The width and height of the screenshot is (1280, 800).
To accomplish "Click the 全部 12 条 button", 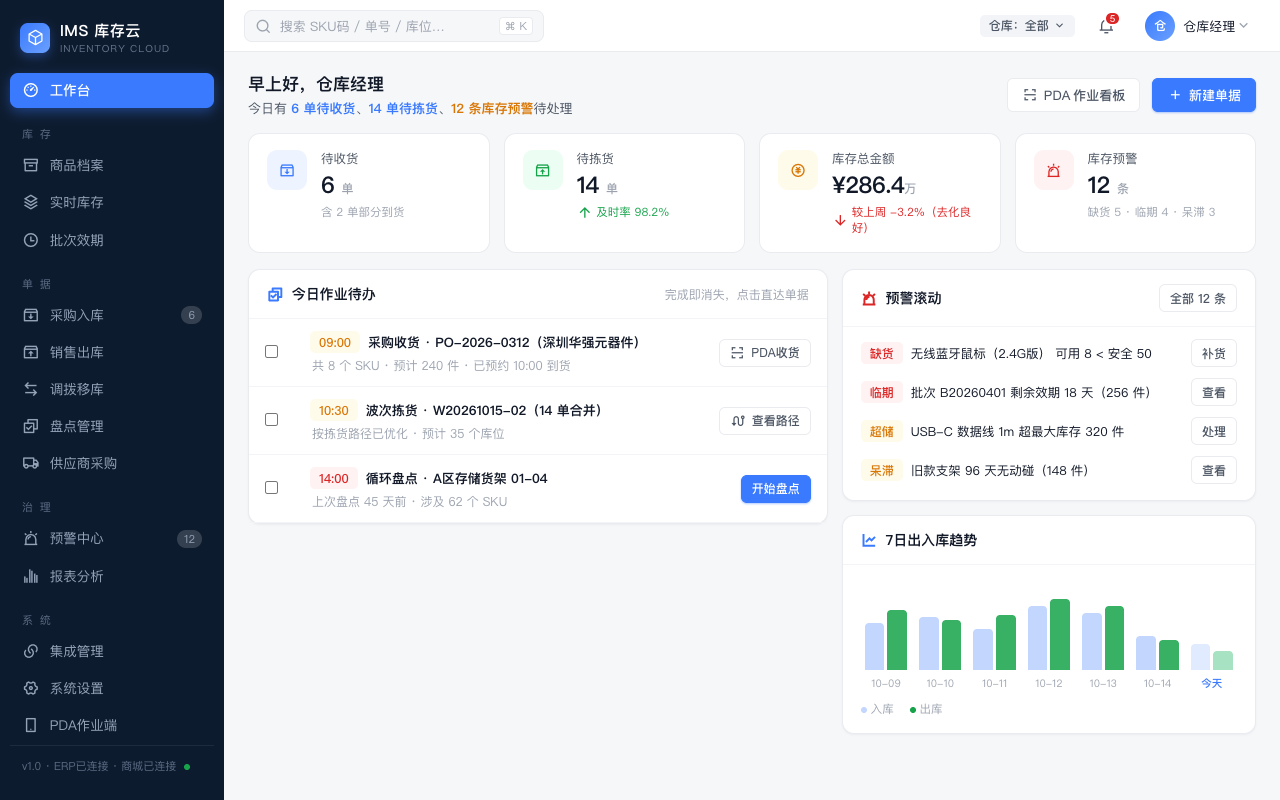I will pos(1198,298).
